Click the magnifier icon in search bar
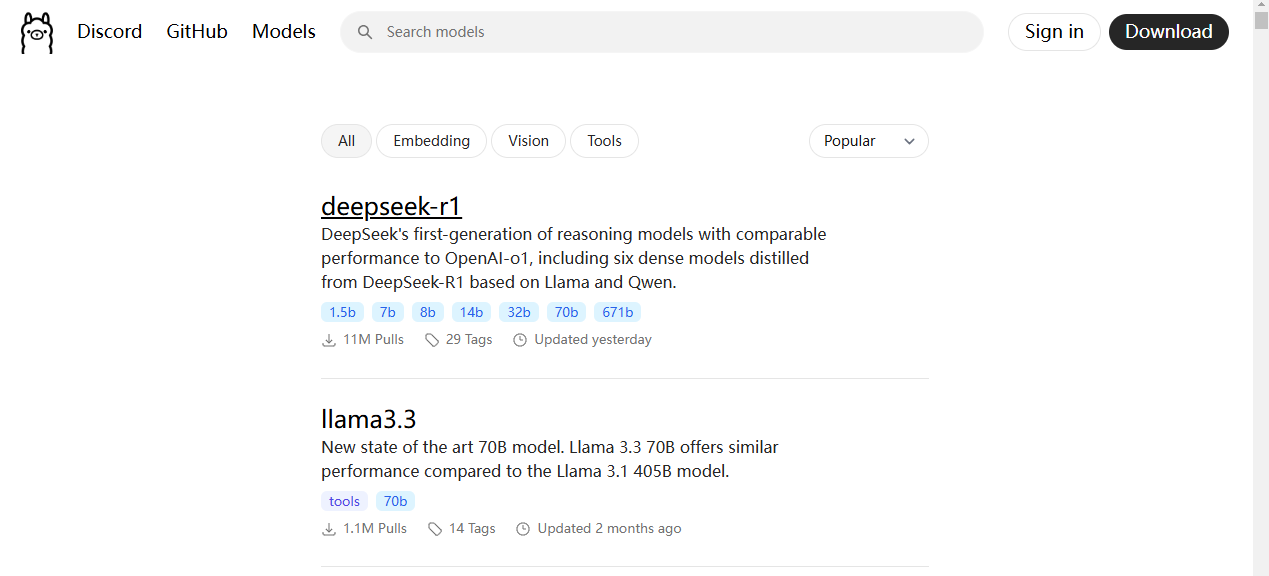The height and width of the screenshot is (576, 1269). (x=365, y=32)
